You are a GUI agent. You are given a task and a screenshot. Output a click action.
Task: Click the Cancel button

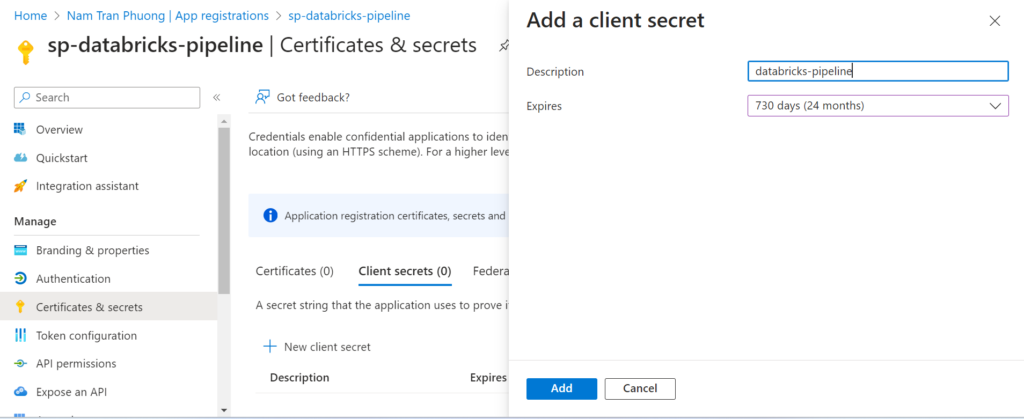tap(641, 388)
